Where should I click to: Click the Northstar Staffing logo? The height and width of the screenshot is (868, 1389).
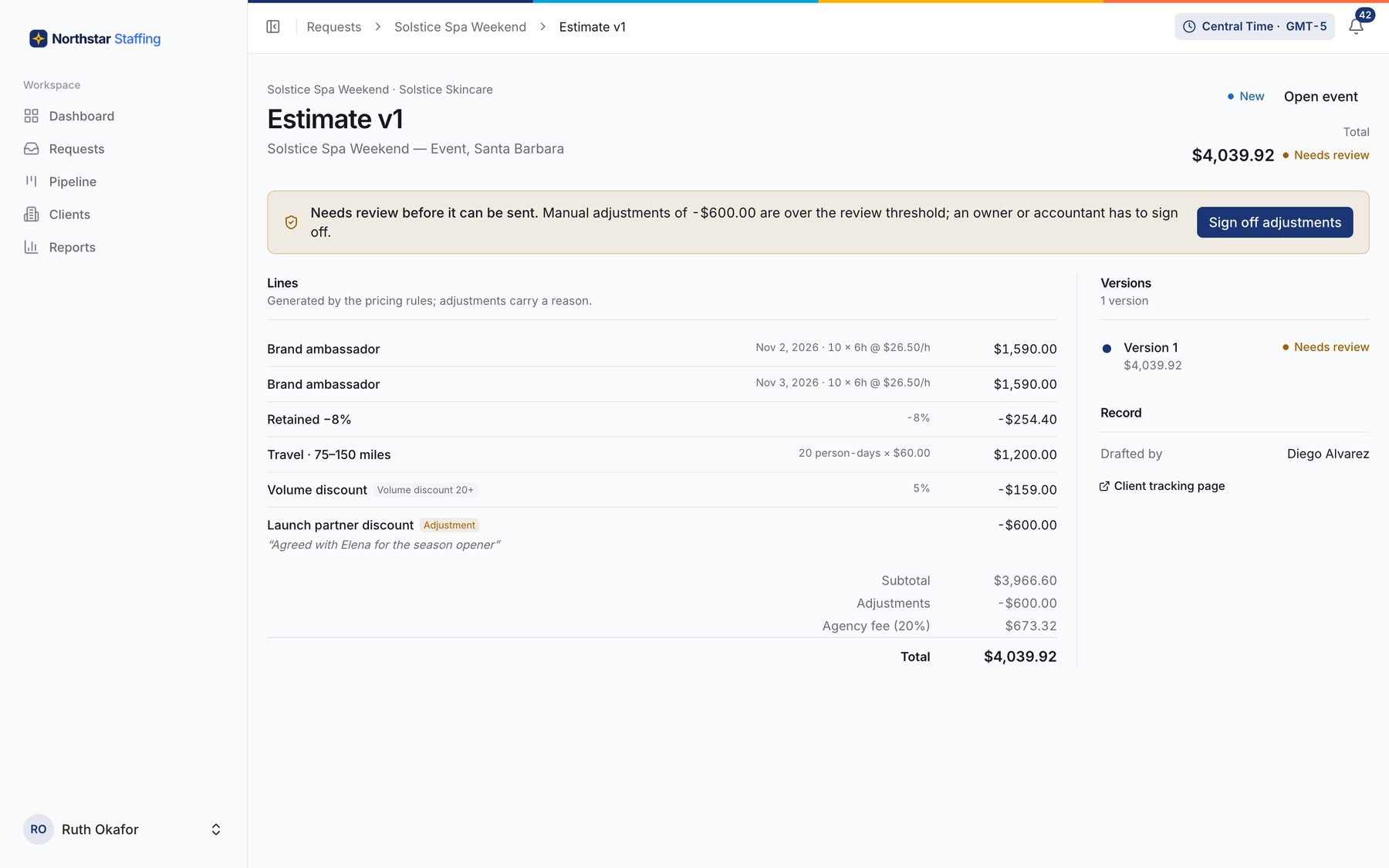pyautogui.click(x=95, y=39)
